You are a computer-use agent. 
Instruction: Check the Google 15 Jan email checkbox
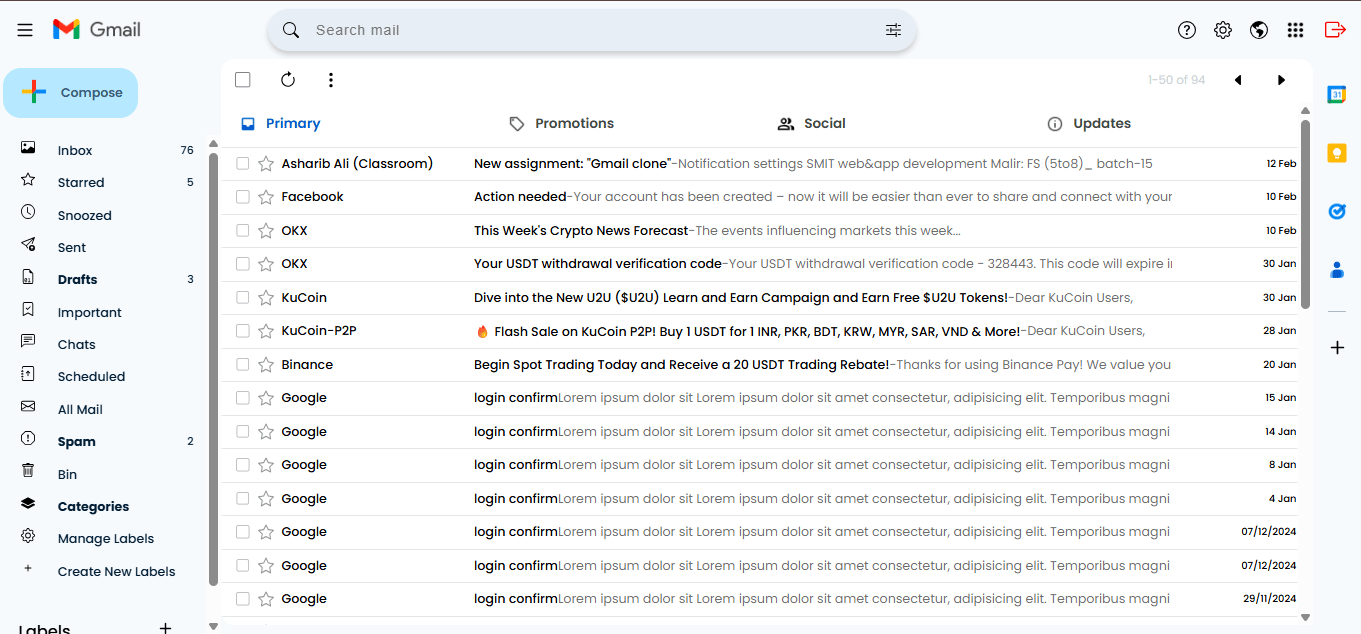[242, 398]
